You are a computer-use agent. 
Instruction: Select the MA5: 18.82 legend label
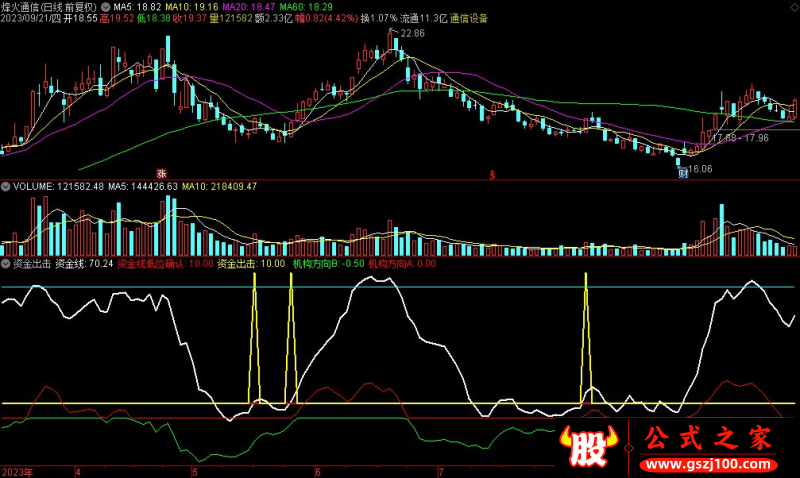(140, 6)
